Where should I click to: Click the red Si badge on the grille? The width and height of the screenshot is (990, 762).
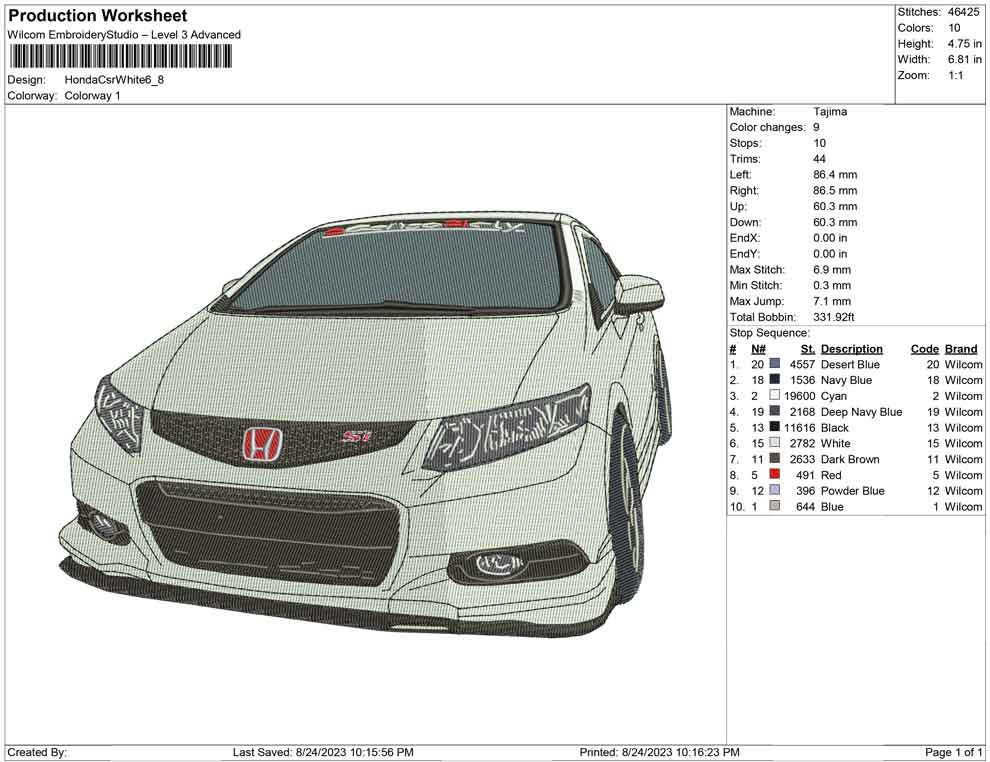tap(357, 437)
